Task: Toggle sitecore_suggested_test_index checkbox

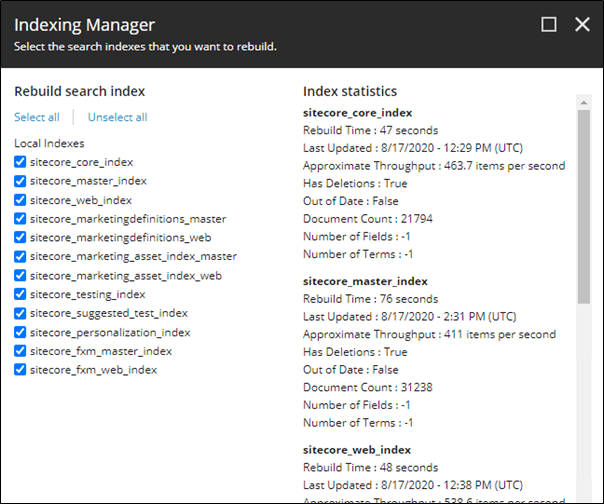Action: point(20,313)
